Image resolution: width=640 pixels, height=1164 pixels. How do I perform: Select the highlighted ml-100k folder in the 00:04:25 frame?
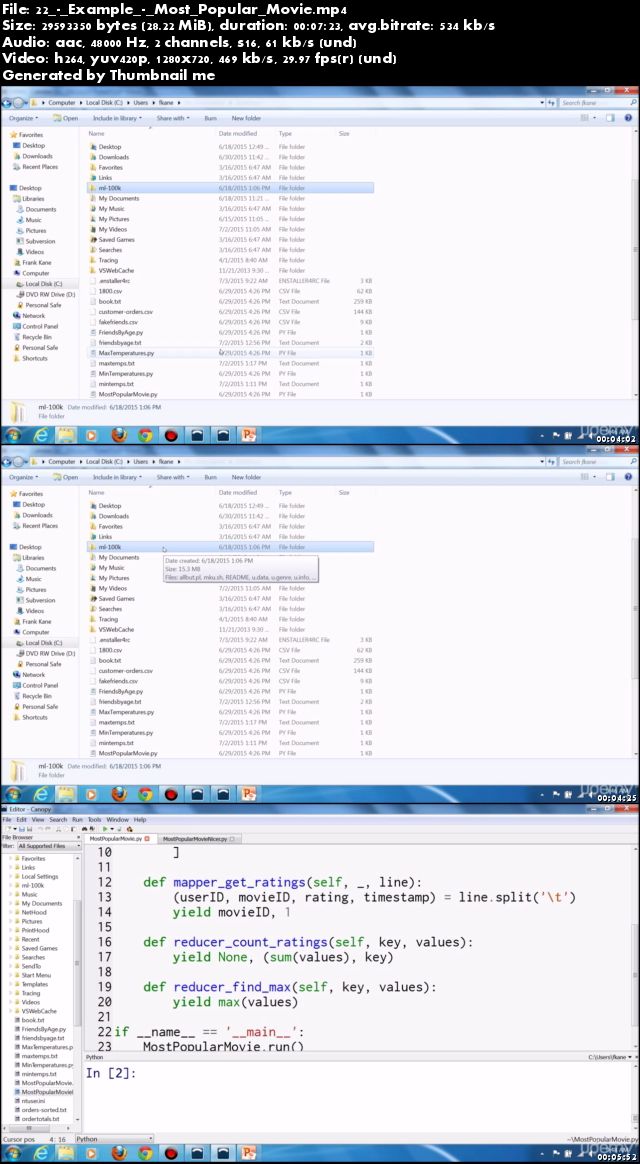(x=230, y=547)
